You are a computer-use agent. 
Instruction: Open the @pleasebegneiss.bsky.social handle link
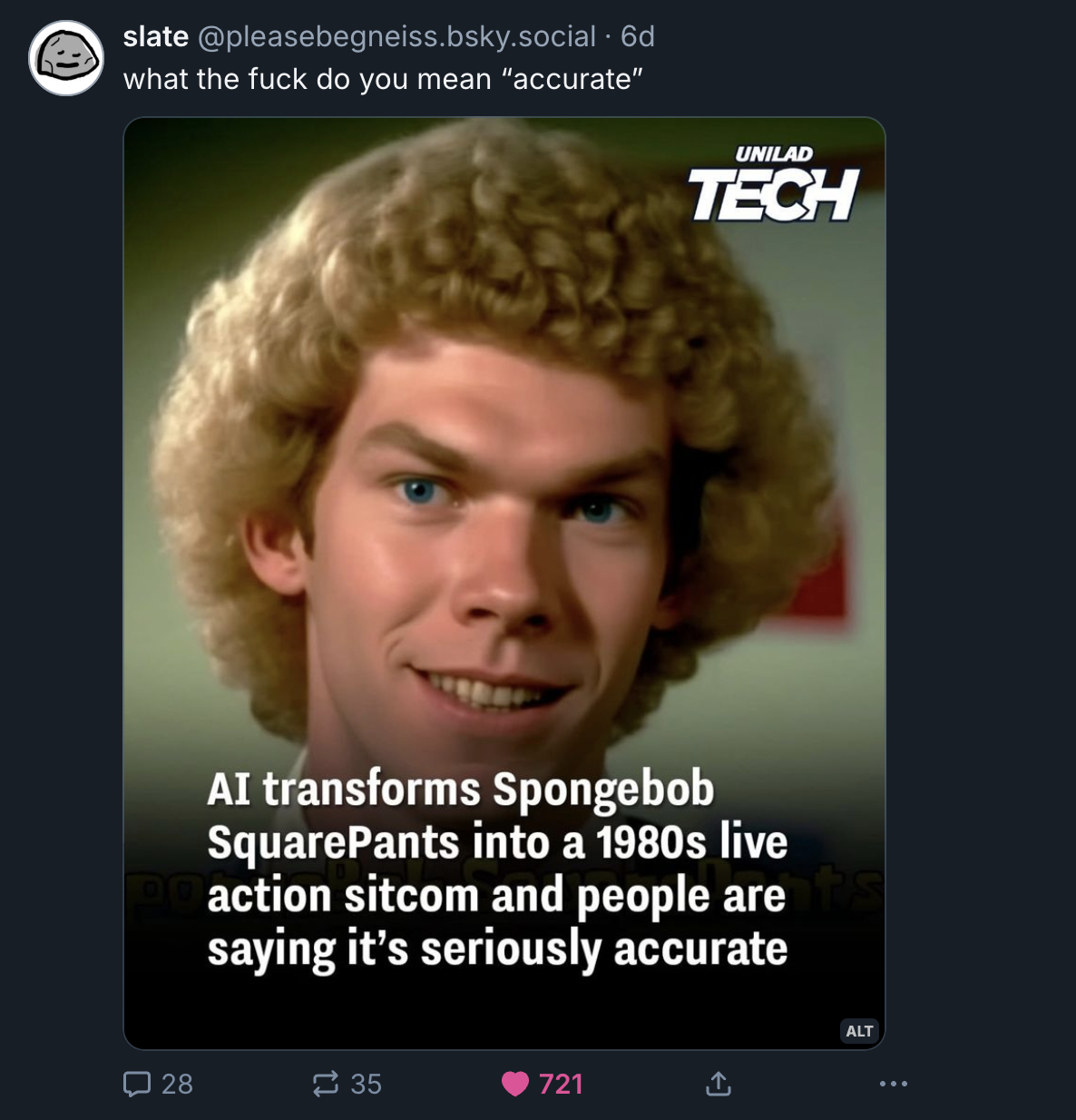(396, 36)
